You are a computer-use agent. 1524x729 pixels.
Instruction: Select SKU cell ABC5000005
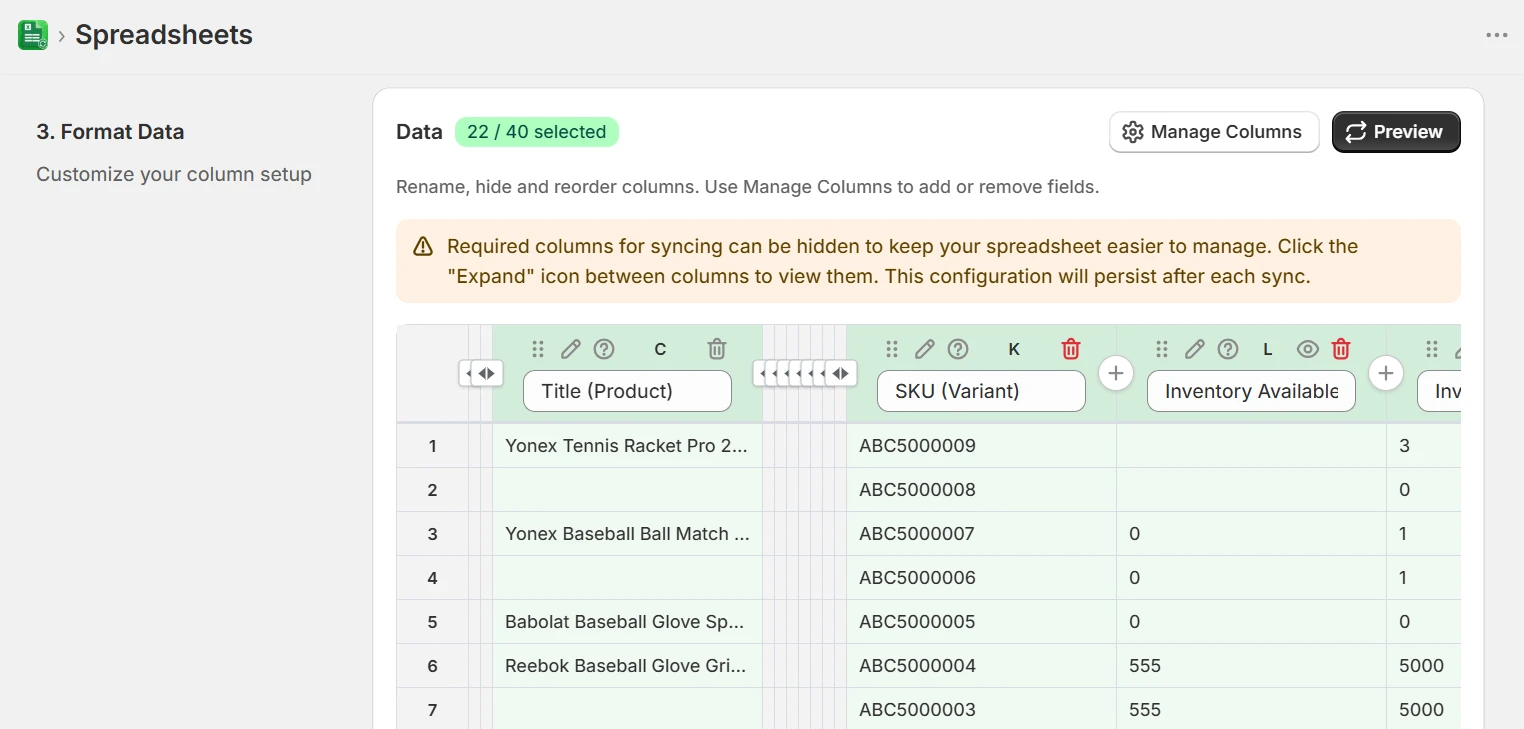click(981, 622)
